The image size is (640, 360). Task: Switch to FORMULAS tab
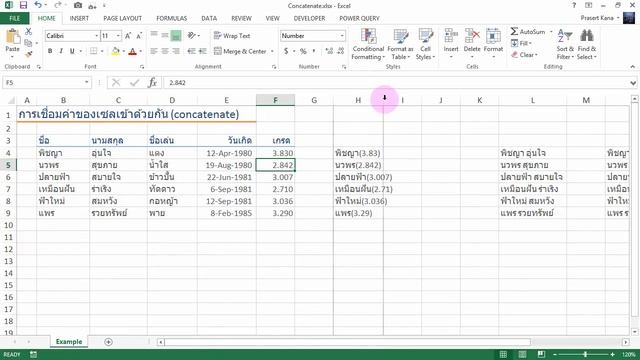tap(171, 18)
